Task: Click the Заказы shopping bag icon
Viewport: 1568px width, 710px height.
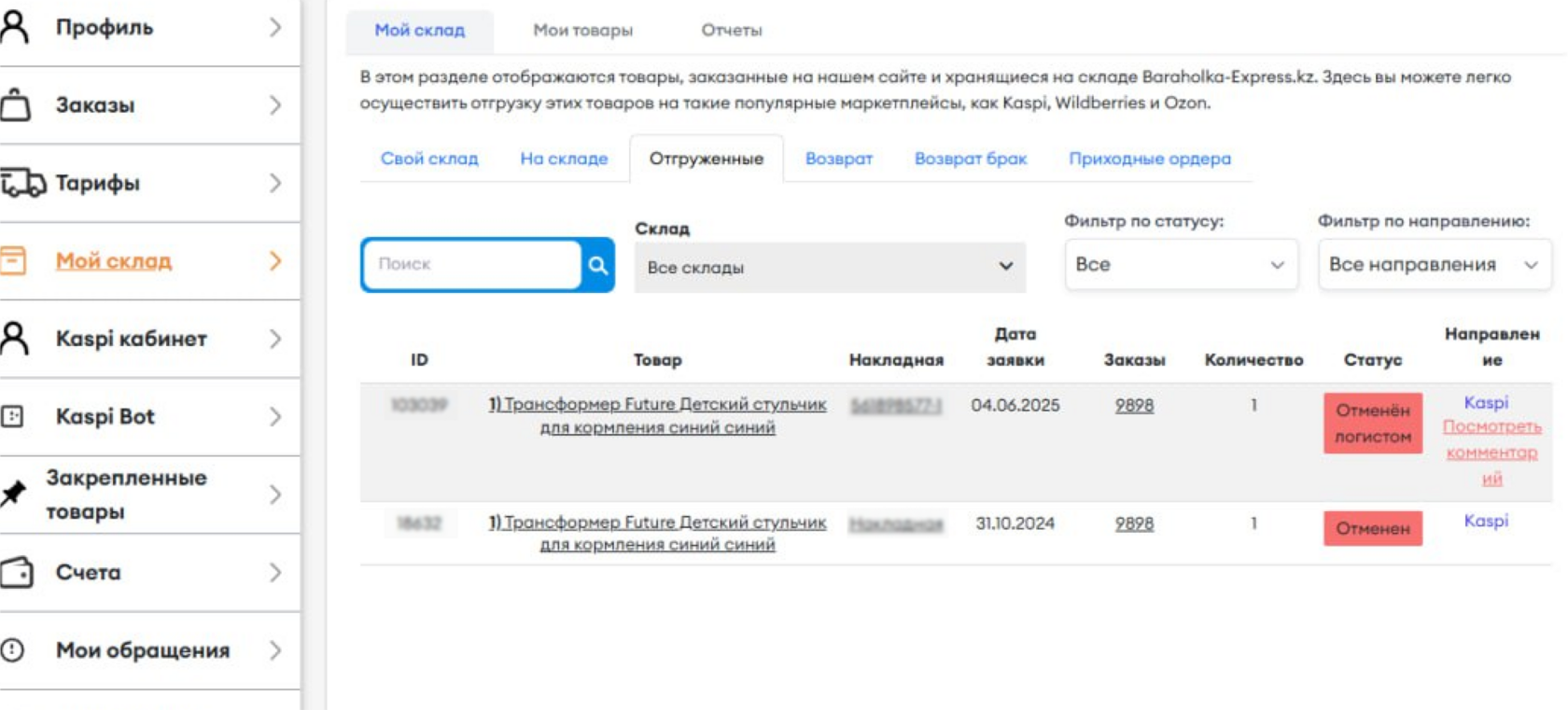Action: (x=15, y=104)
